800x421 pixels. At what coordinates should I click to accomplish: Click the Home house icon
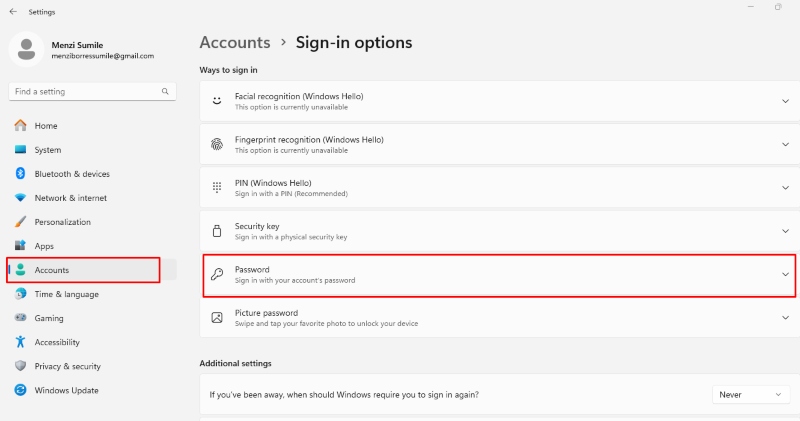20,126
